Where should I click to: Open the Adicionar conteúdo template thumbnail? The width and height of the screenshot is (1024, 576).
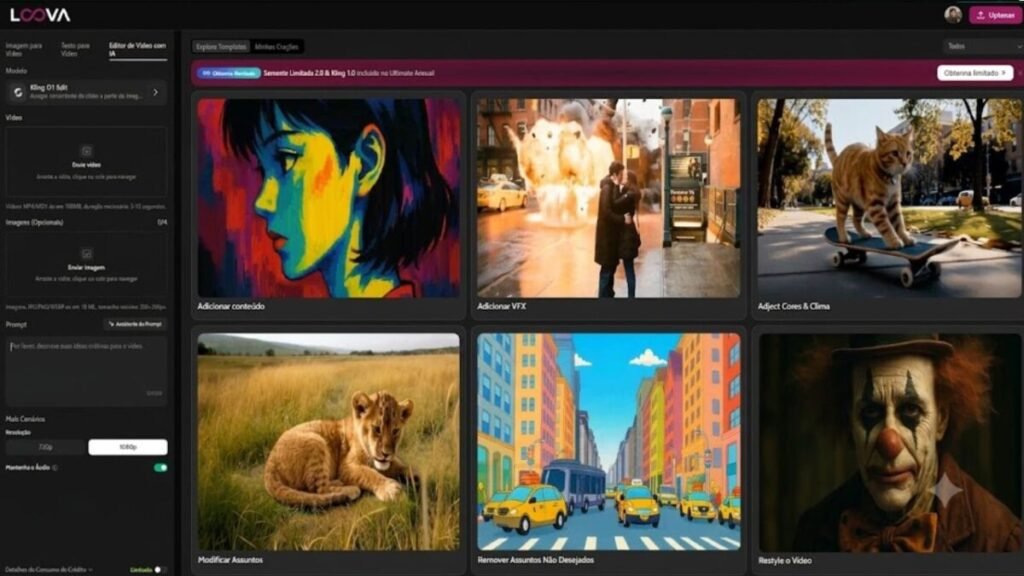tap(328, 198)
